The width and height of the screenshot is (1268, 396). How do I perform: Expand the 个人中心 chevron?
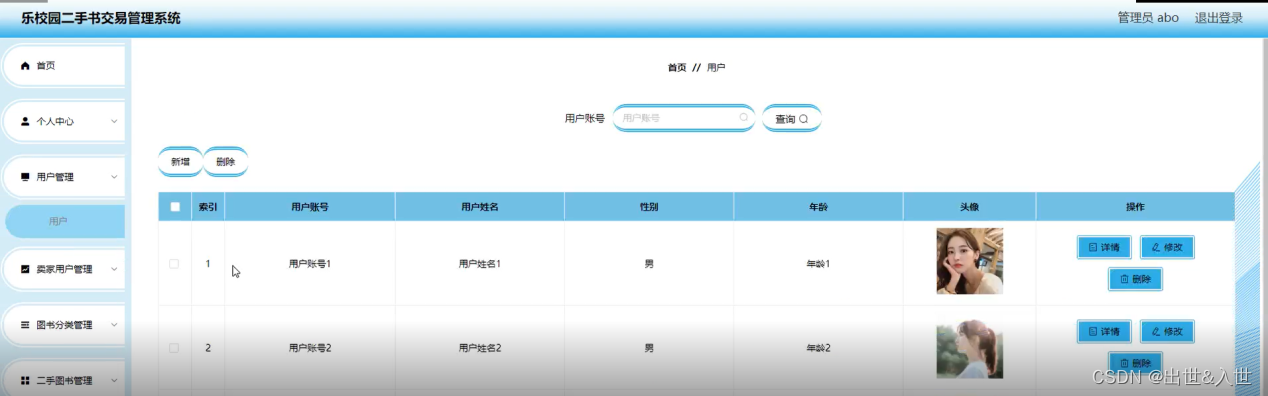[x=114, y=121]
